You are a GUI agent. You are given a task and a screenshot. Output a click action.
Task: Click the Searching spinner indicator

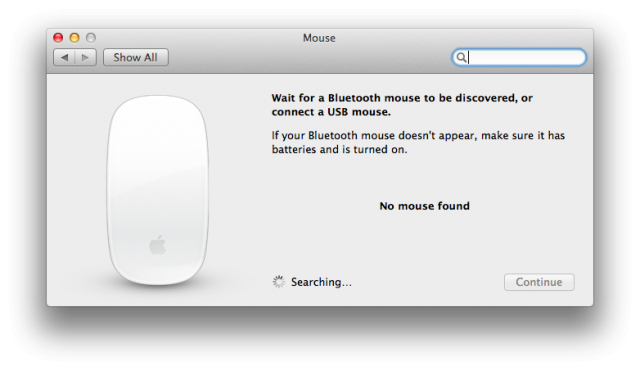(279, 282)
